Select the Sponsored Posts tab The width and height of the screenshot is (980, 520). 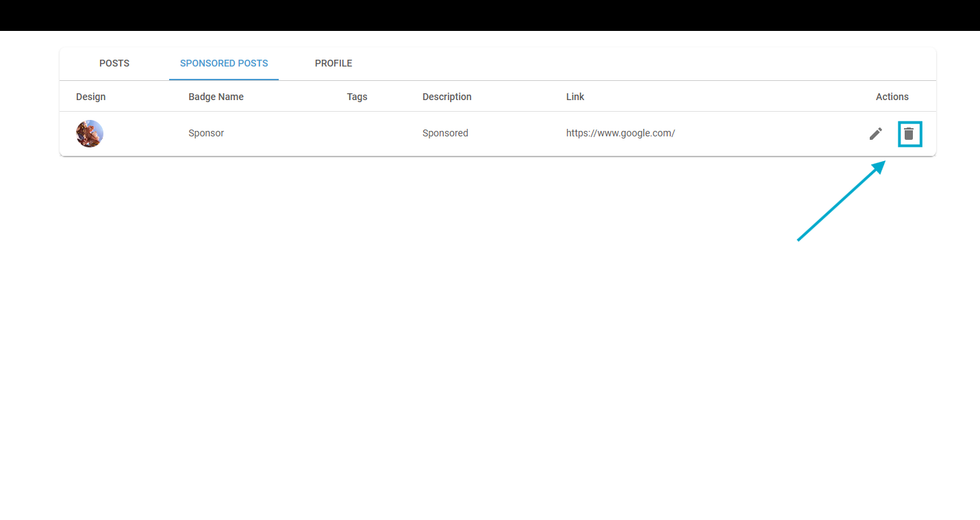[224, 63]
